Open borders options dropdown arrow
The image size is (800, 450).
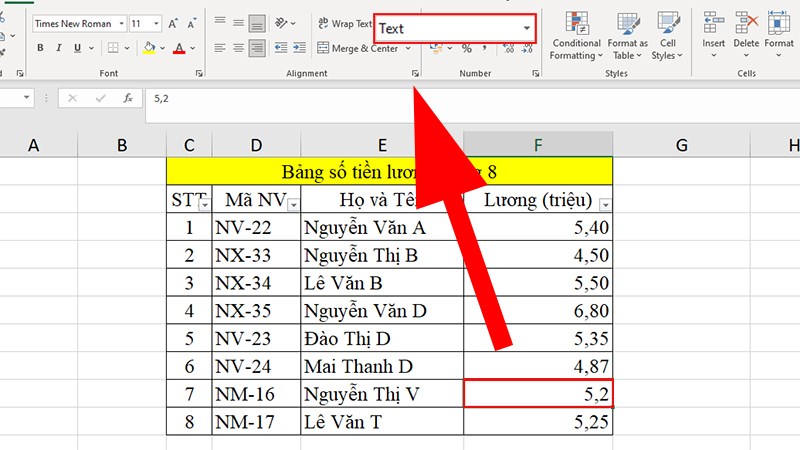click(127, 48)
